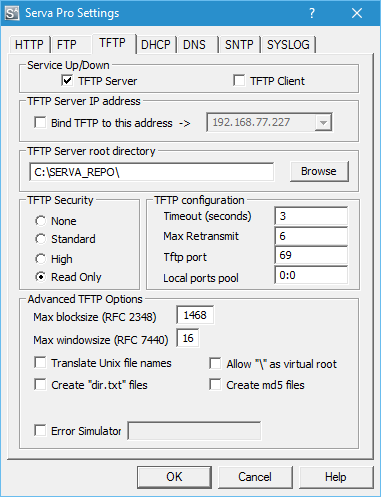
Task: Click the TFTP root directory field
Action: tap(152, 172)
